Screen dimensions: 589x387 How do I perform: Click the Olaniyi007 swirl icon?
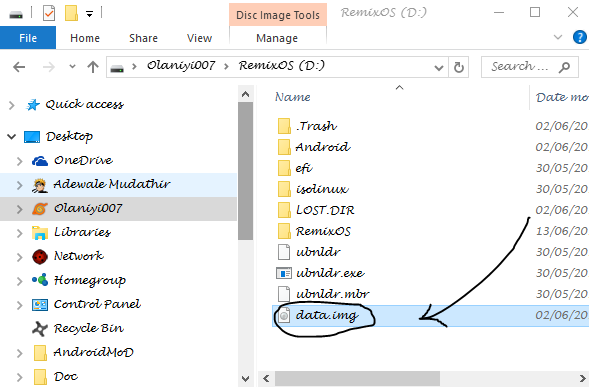coord(40,209)
